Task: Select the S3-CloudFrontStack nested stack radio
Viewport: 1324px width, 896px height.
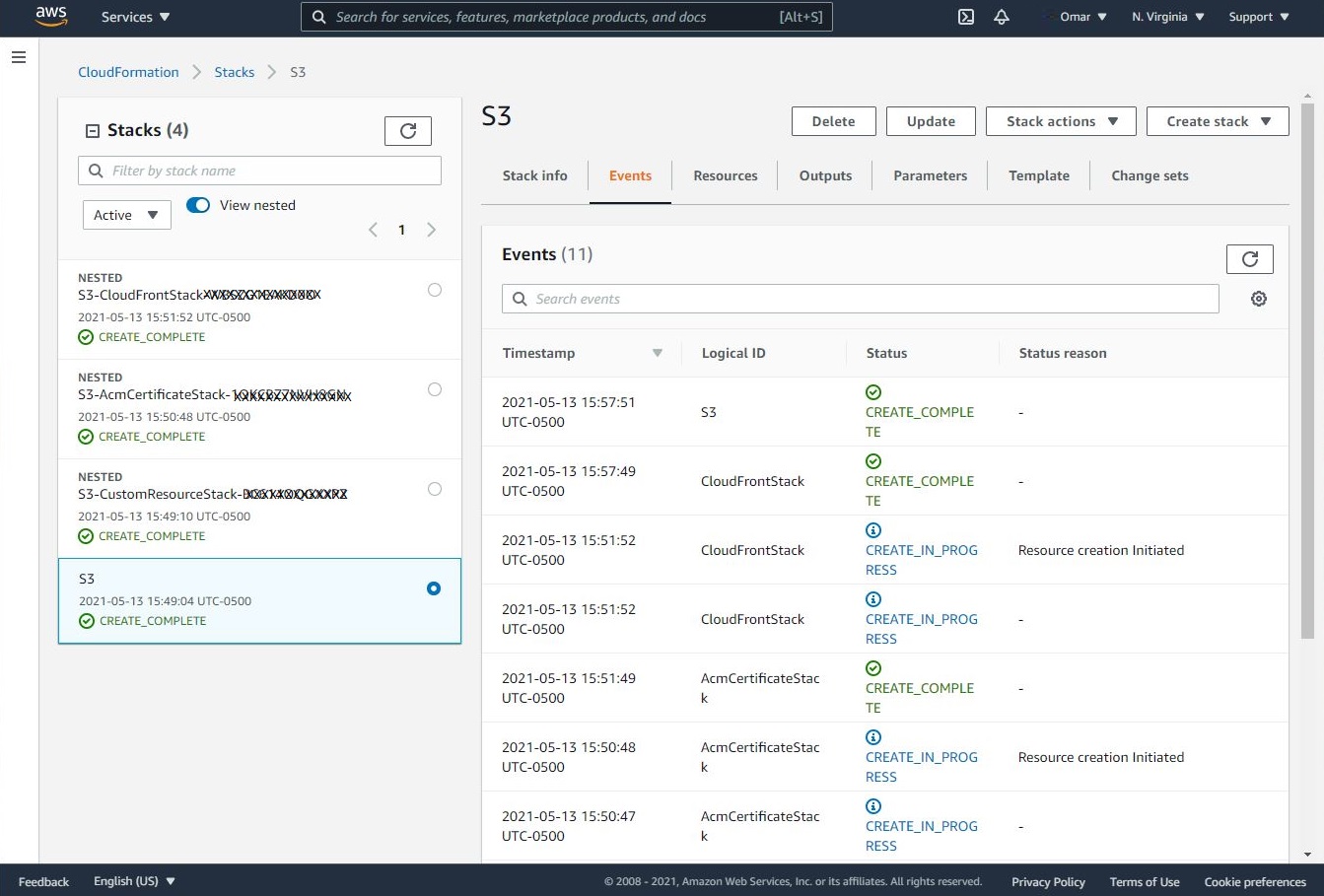Action: [435, 290]
